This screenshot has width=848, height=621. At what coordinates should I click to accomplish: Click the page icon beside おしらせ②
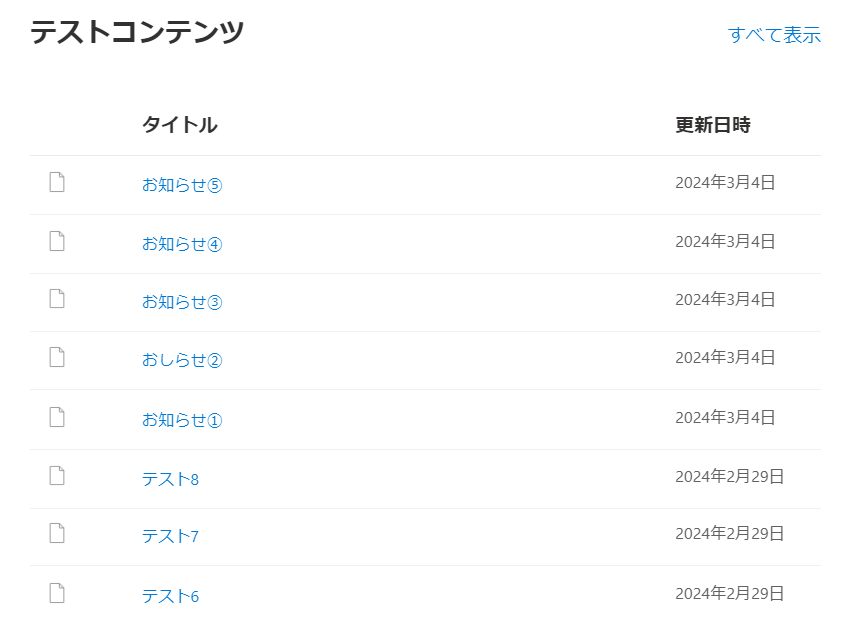[x=57, y=357]
